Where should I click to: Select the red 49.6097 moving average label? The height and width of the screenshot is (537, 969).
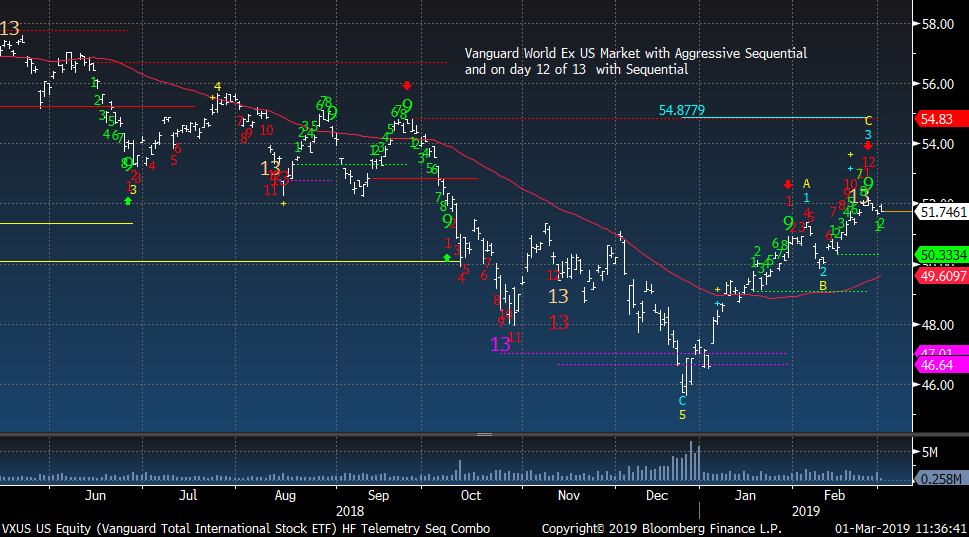941,276
